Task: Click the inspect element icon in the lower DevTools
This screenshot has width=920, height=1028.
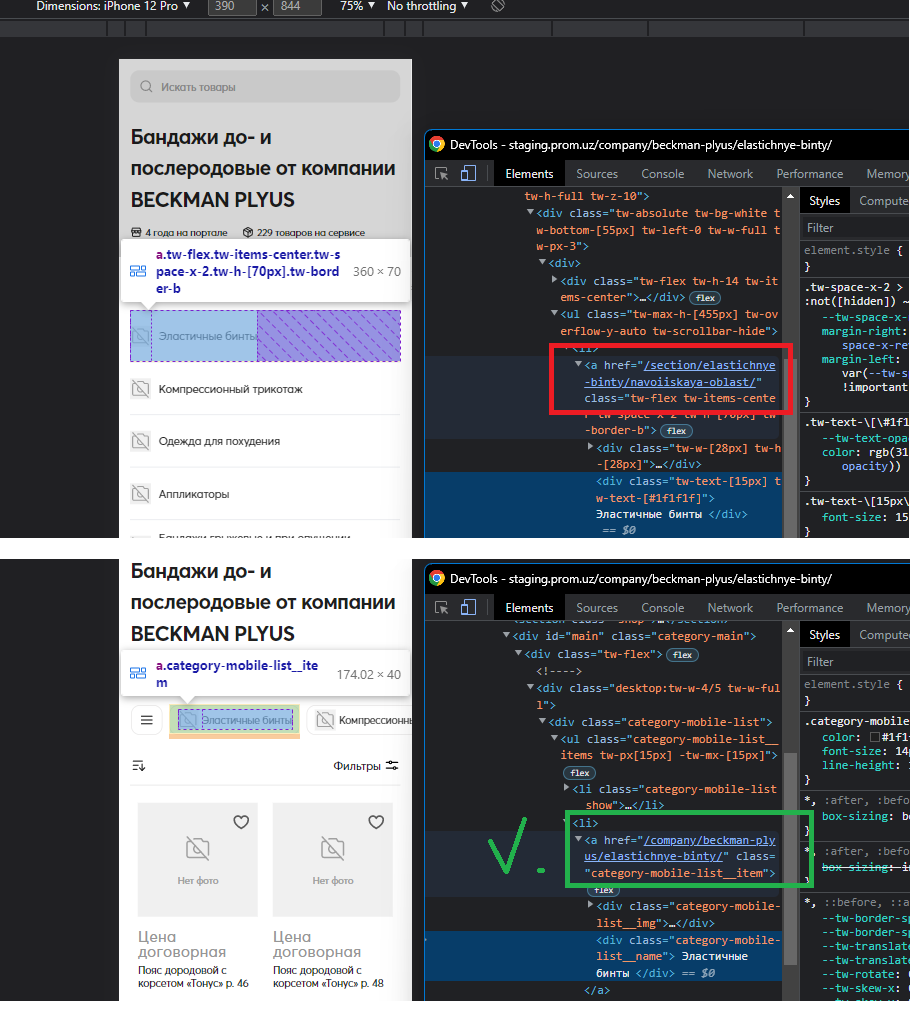Action: point(441,608)
